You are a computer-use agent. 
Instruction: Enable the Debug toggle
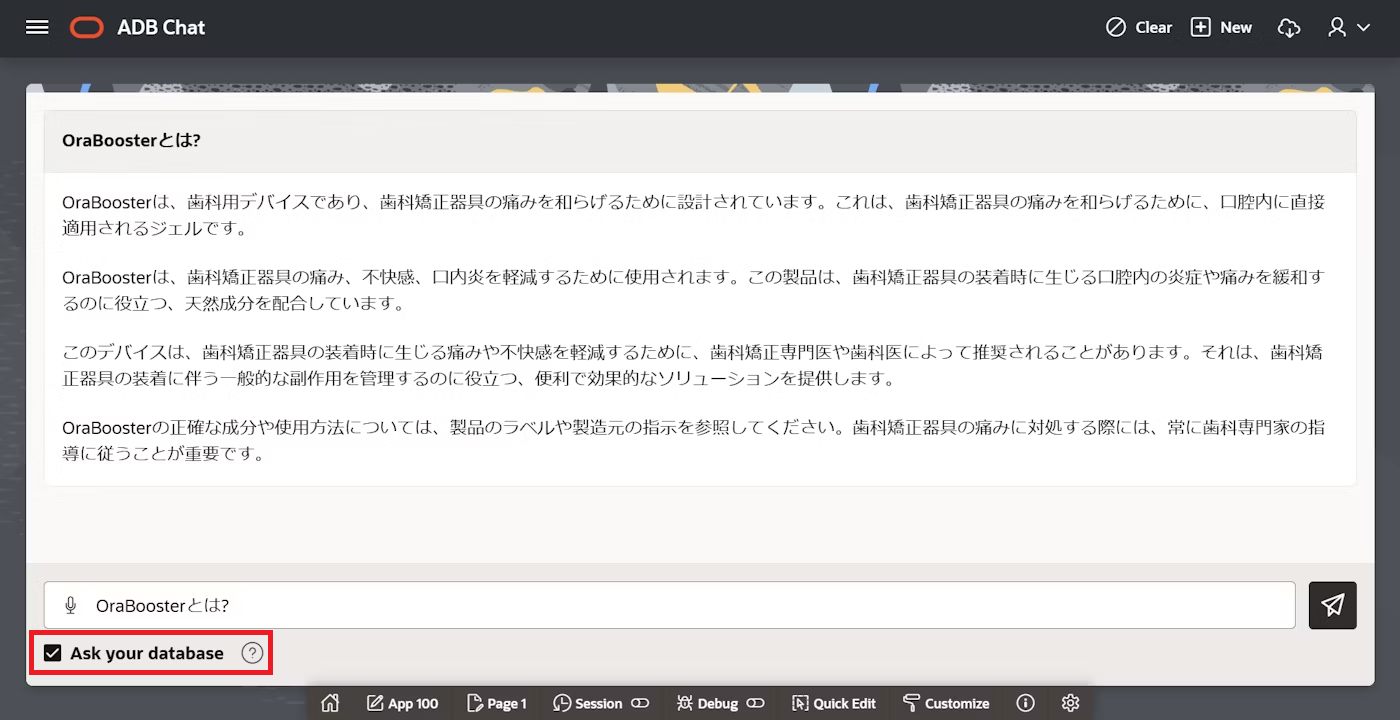coord(757,703)
